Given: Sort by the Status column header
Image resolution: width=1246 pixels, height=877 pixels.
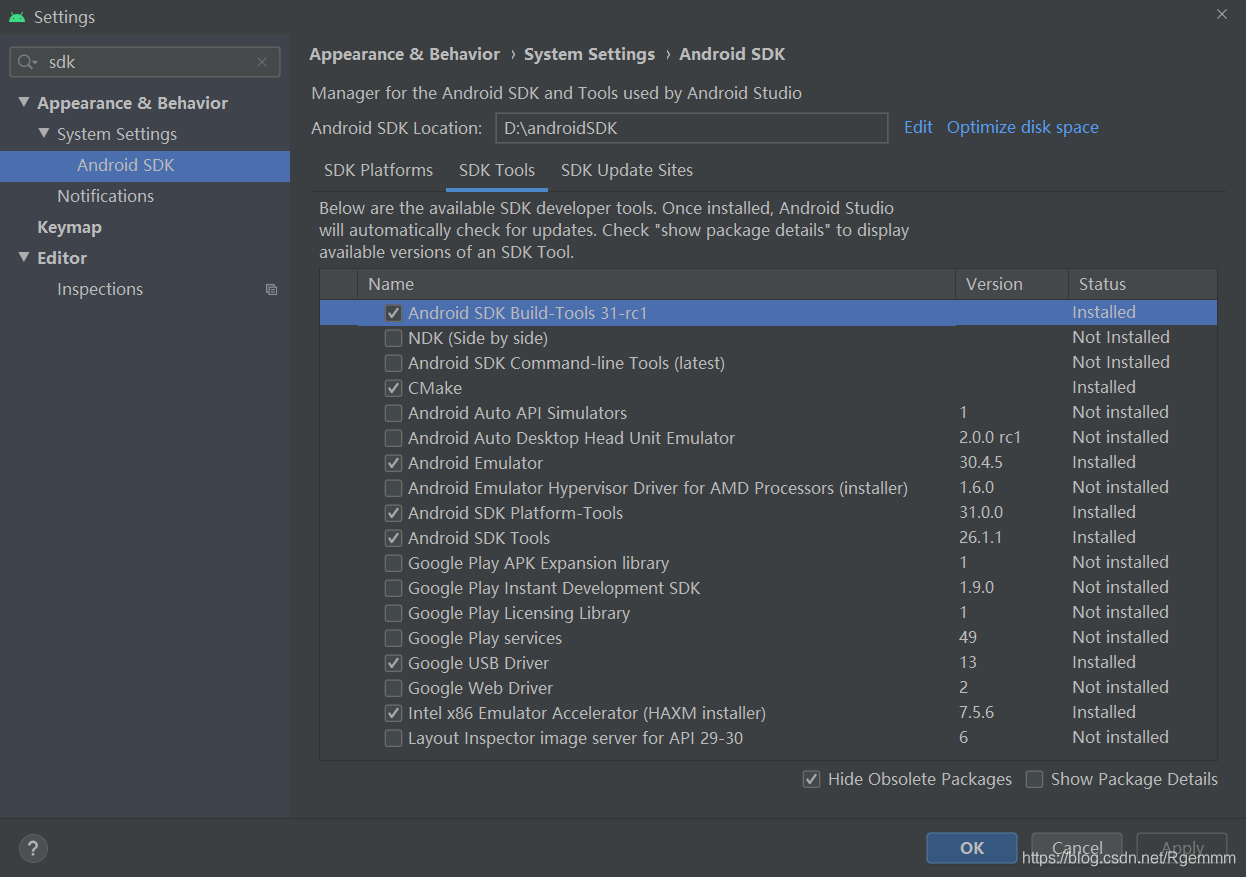Looking at the screenshot, I should pyautogui.click(x=1142, y=284).
